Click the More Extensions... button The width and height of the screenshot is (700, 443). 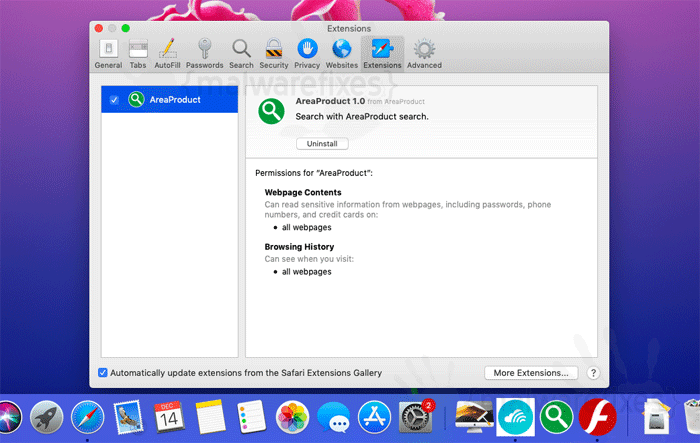[531, 373]
